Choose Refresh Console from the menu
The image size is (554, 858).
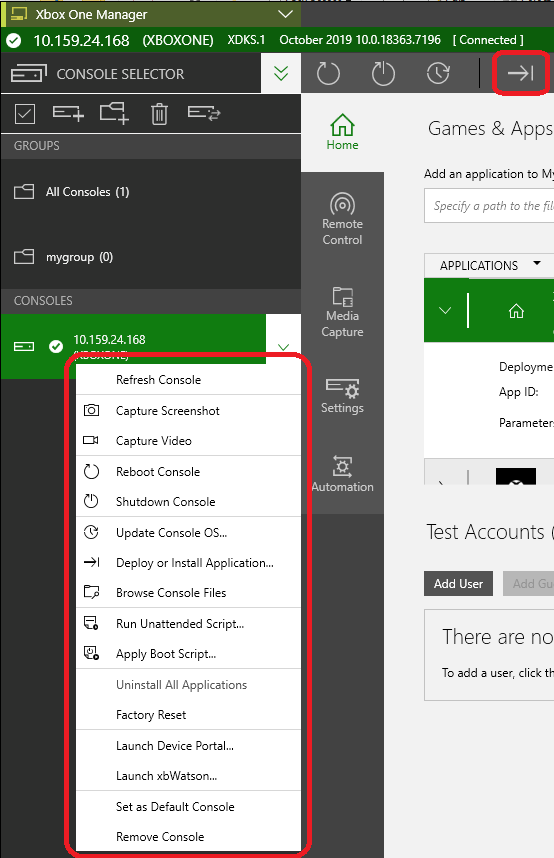pos(188,380)
